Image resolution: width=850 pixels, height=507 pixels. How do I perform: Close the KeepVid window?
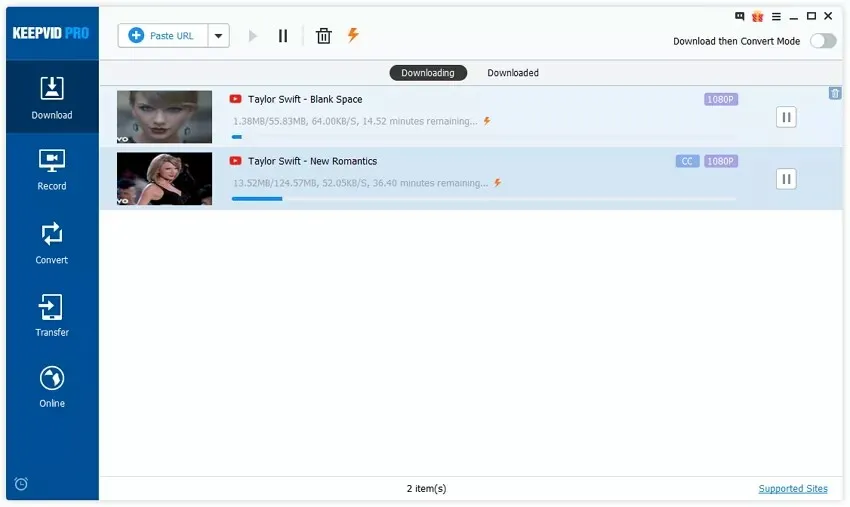tap(828, 16)
